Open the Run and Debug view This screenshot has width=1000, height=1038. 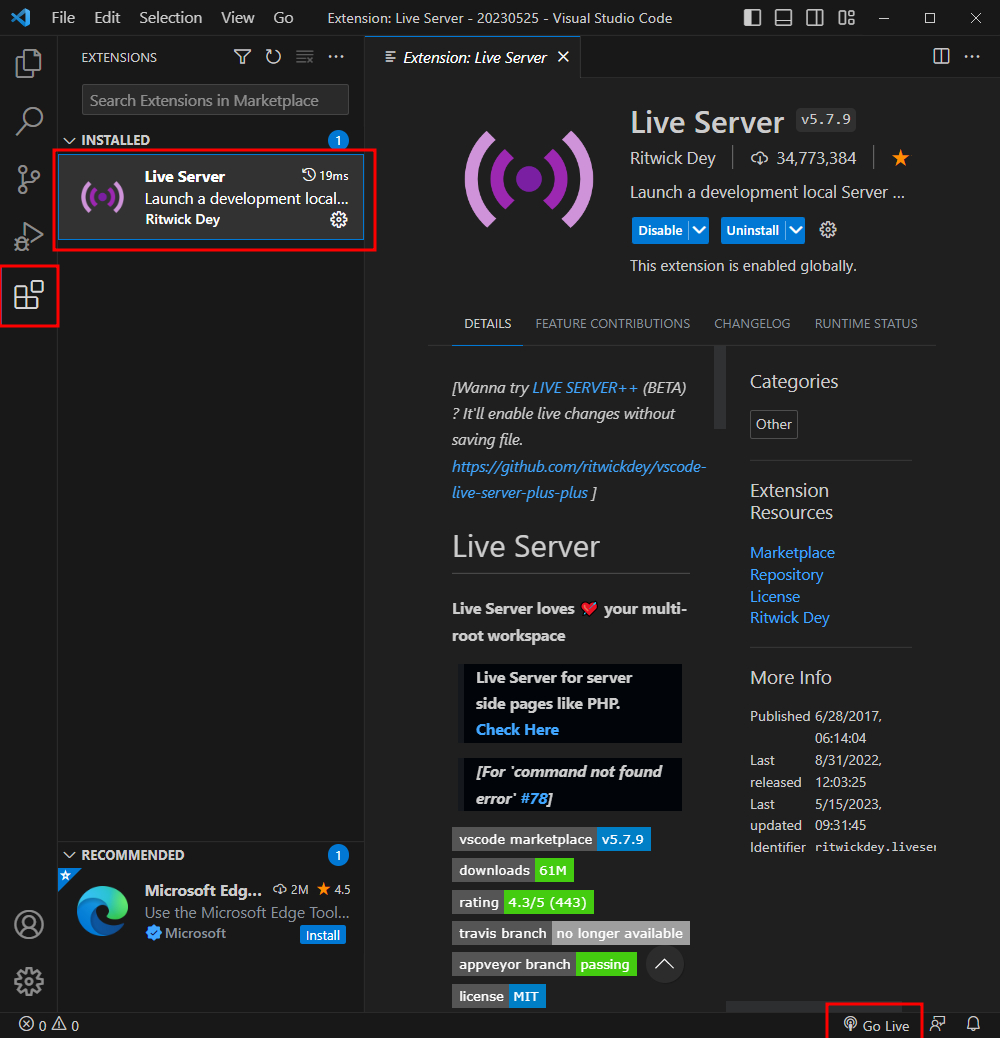coord(28,236)
